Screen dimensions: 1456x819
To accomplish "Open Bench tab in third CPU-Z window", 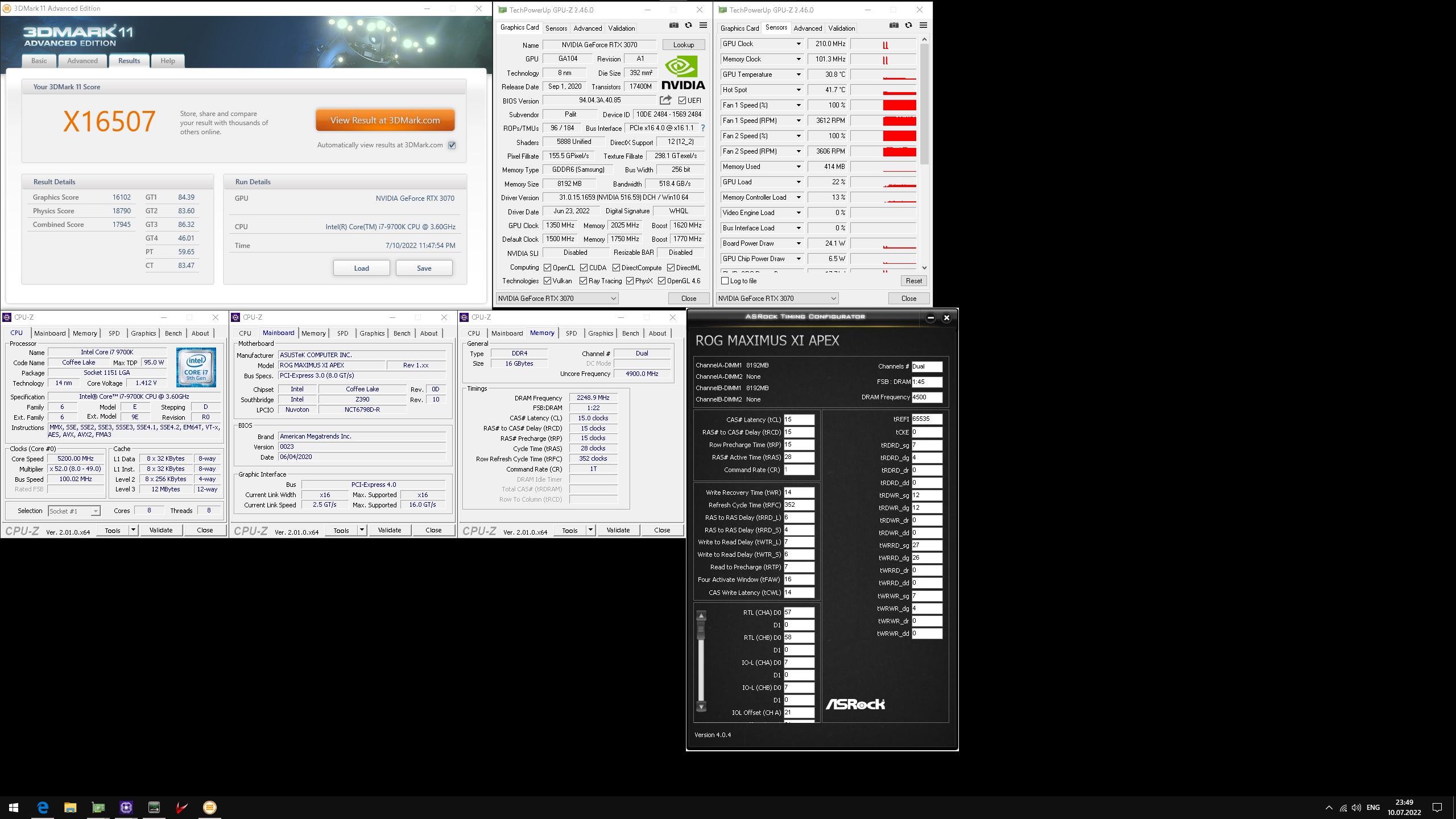I will click(x=630, y=333).
